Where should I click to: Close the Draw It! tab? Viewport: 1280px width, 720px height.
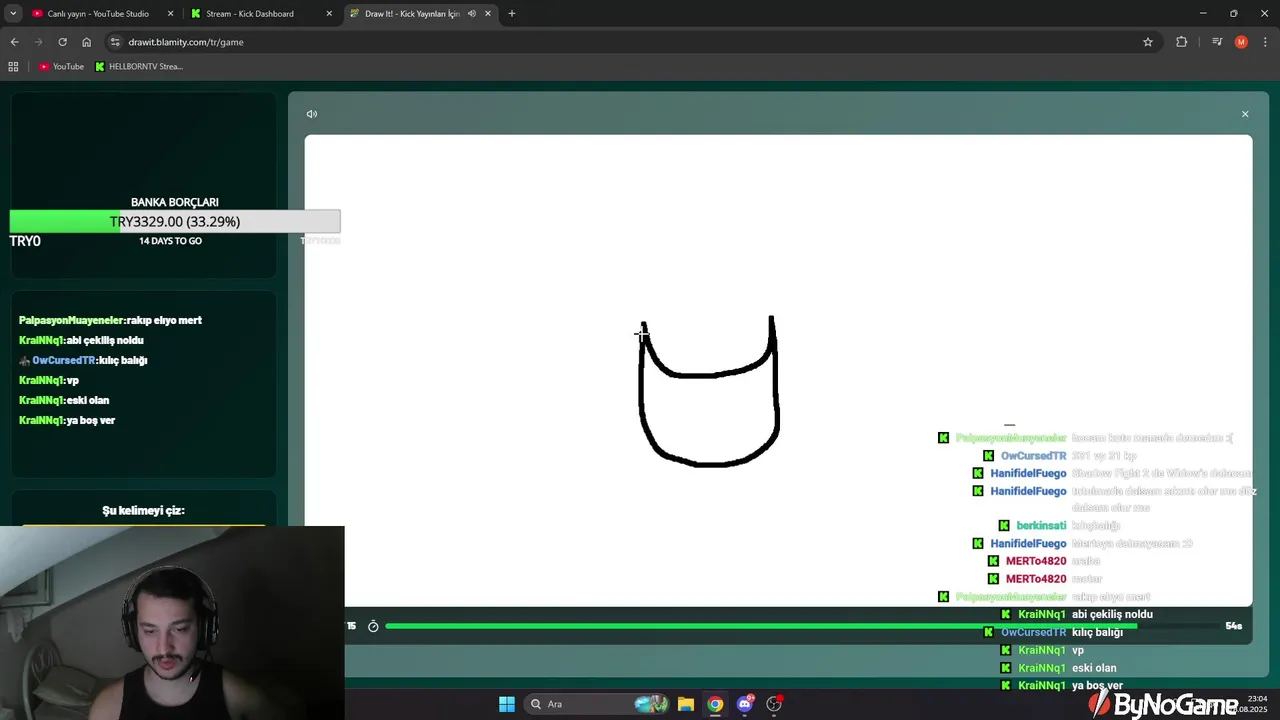click(x=487, y=14)
